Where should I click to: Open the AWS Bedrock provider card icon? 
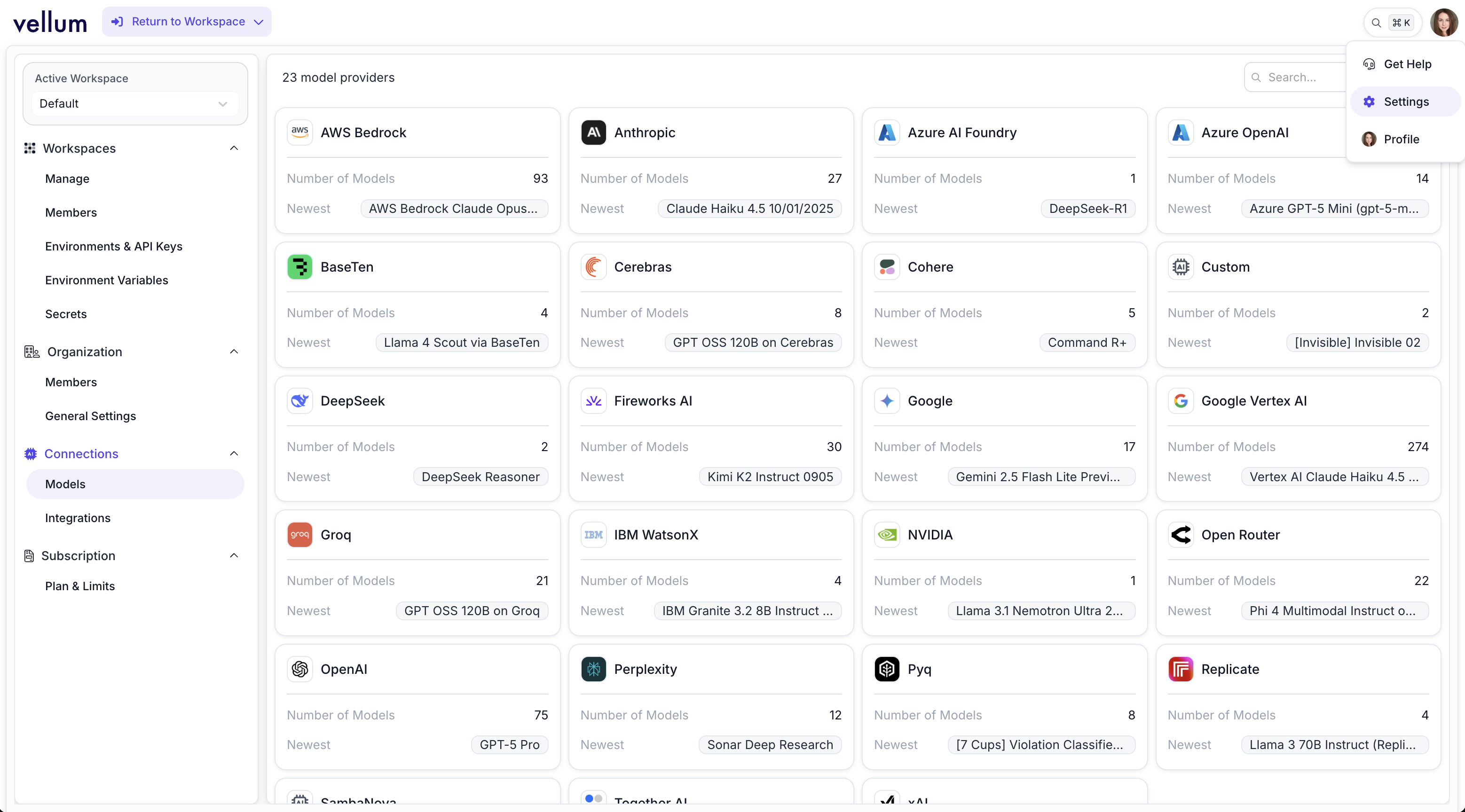tap(299, 133)
